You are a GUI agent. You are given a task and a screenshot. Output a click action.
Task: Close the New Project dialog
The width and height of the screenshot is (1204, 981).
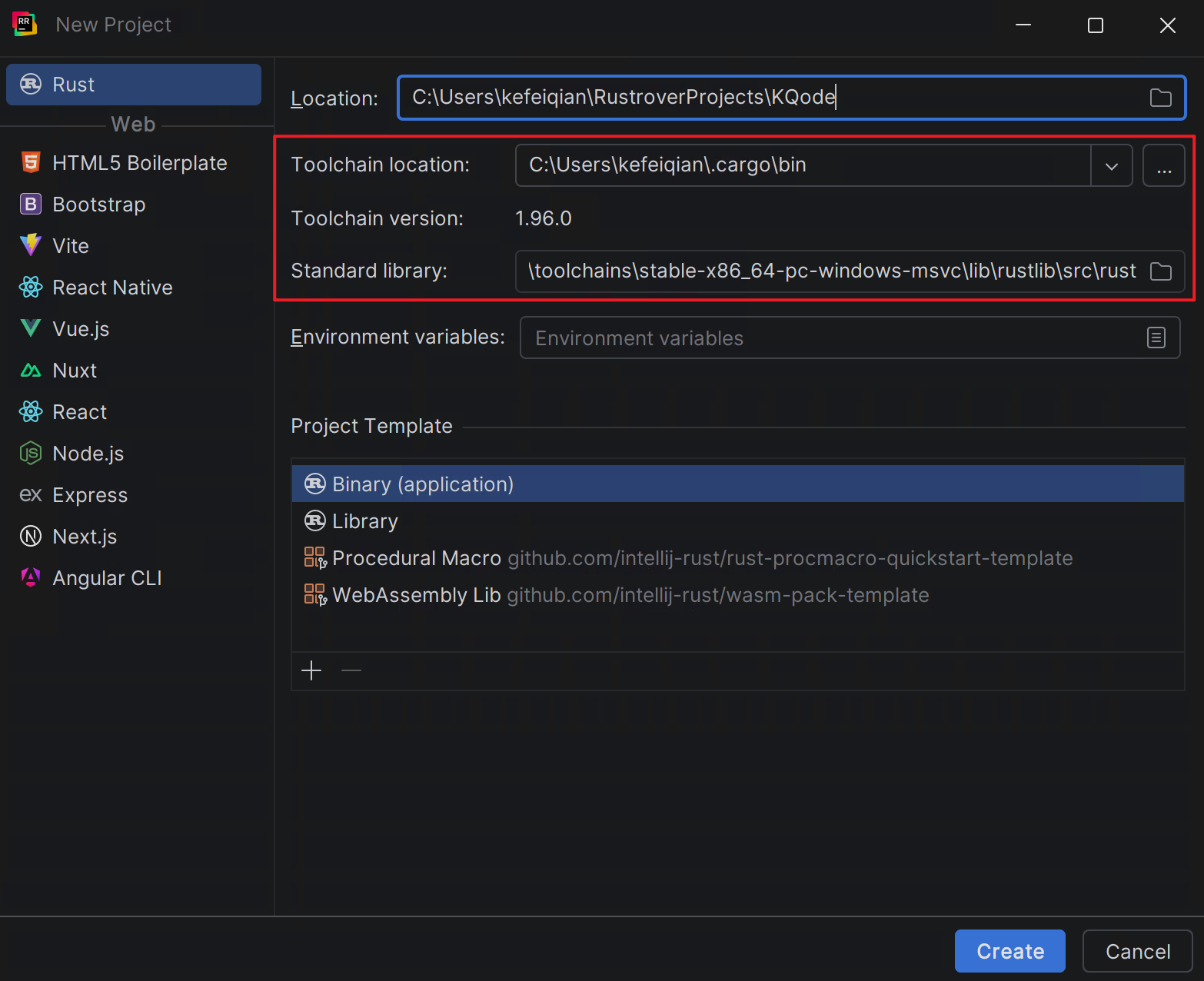1168,25
